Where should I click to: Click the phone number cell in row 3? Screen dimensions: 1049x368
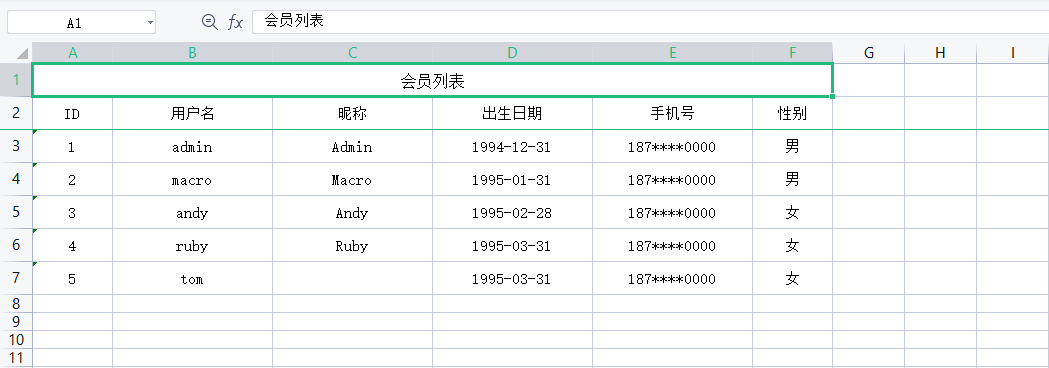[x=672, y=147]
